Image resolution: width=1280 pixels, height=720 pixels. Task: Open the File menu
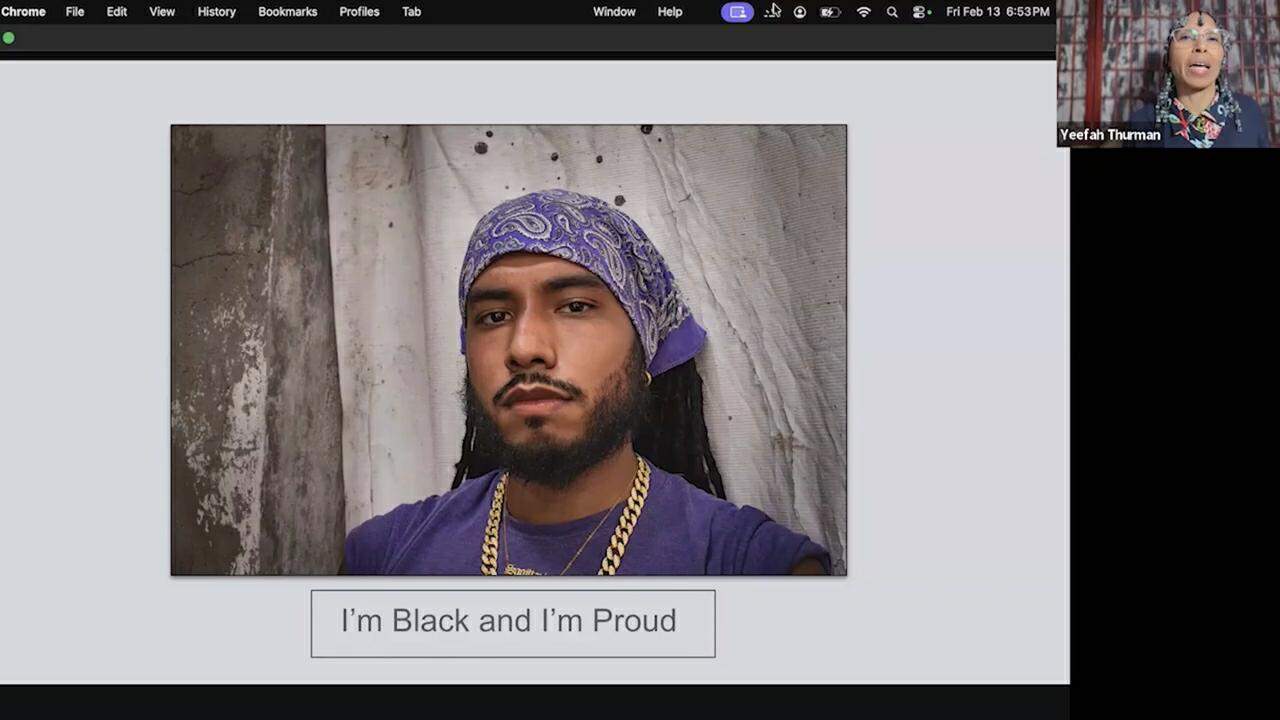point(75,12)
